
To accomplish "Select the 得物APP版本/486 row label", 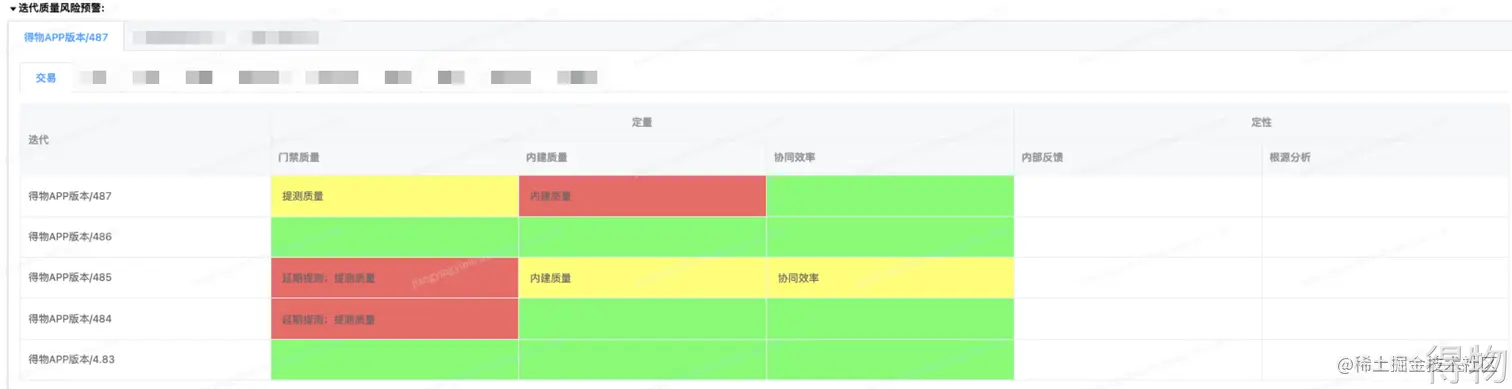I will (69, 237).
